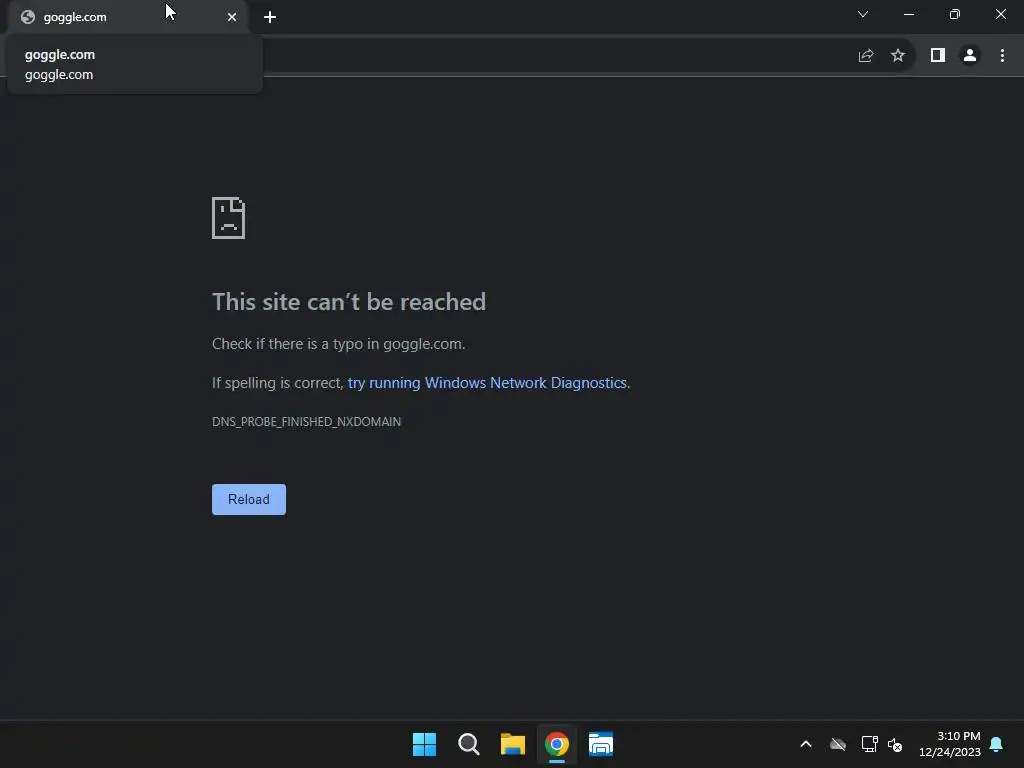Image resolution: width=1024 pixels, height=768 pixels.
Task: Open a new tab with plus button
Action: tap(270, 17)
